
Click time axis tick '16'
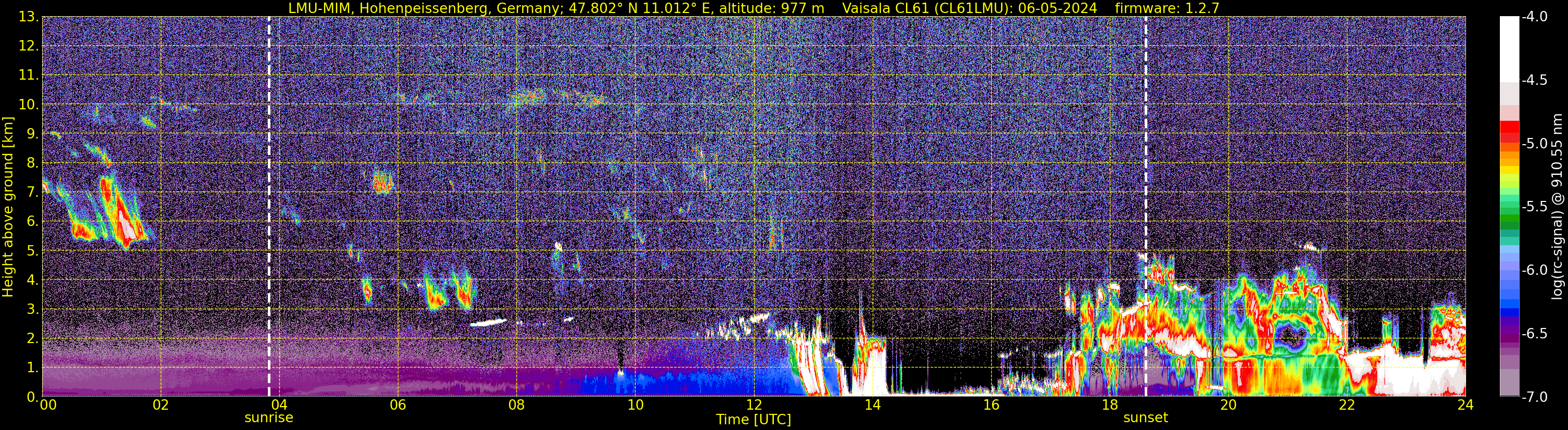point(991,405)
